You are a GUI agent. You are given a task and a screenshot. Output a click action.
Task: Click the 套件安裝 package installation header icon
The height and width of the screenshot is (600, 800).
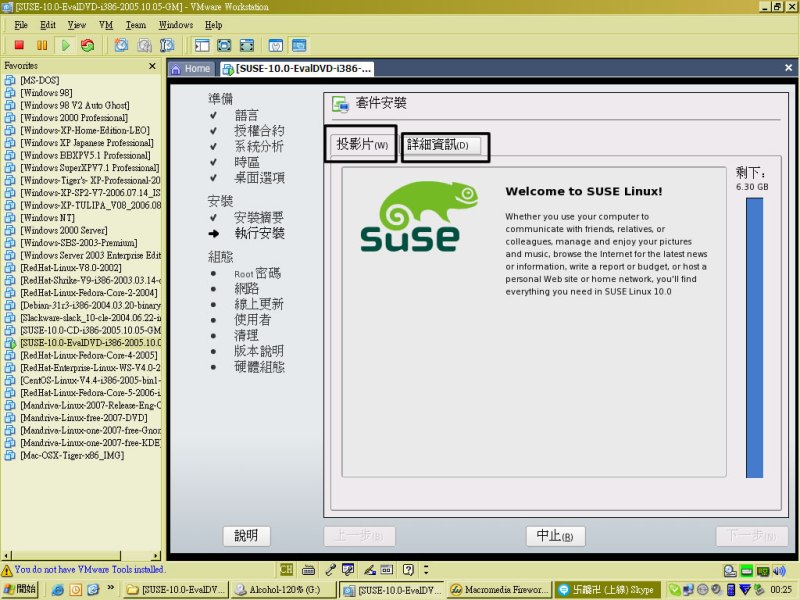[x=340, y=104]
